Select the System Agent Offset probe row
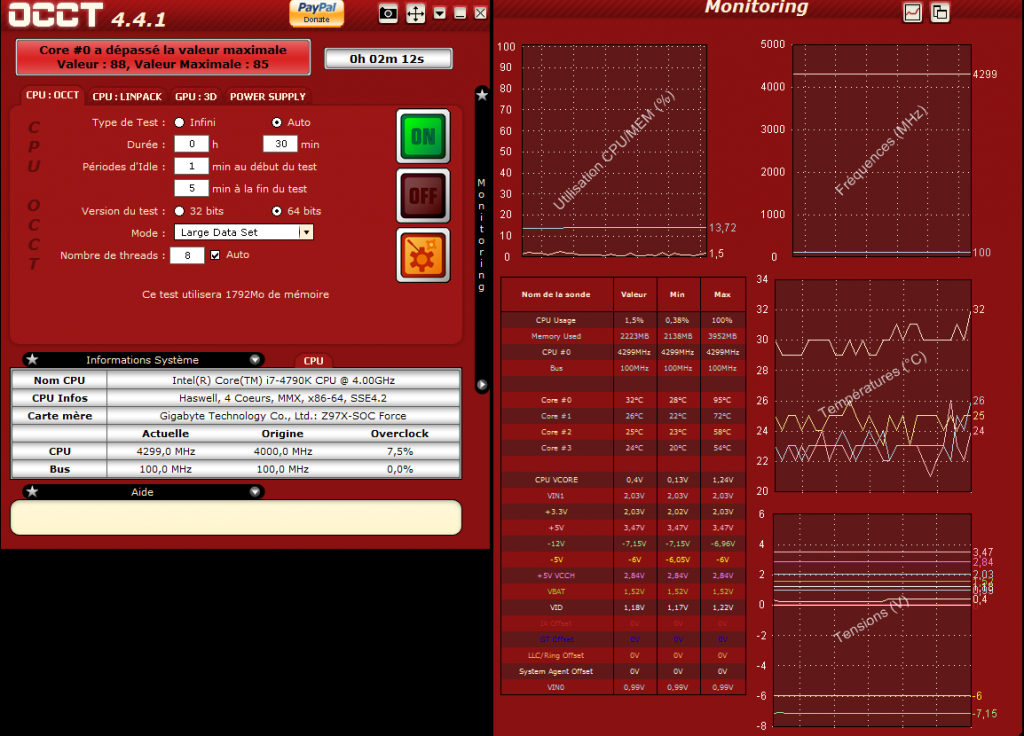 623,671
